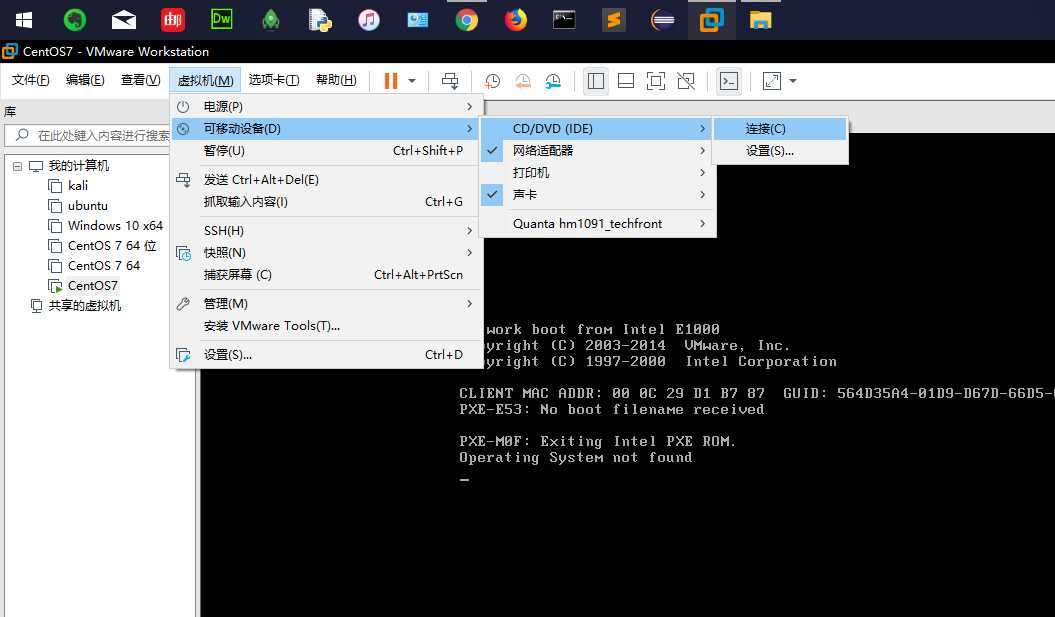Screen dimensions: 1055x617
Task: Open Sublime Text from the taskbar
Action: pyautogui.click(x=614, y=20)
